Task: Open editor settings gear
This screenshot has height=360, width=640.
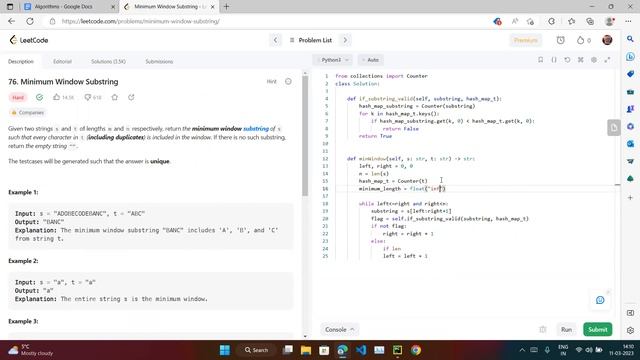Action: tap(594, 60)
